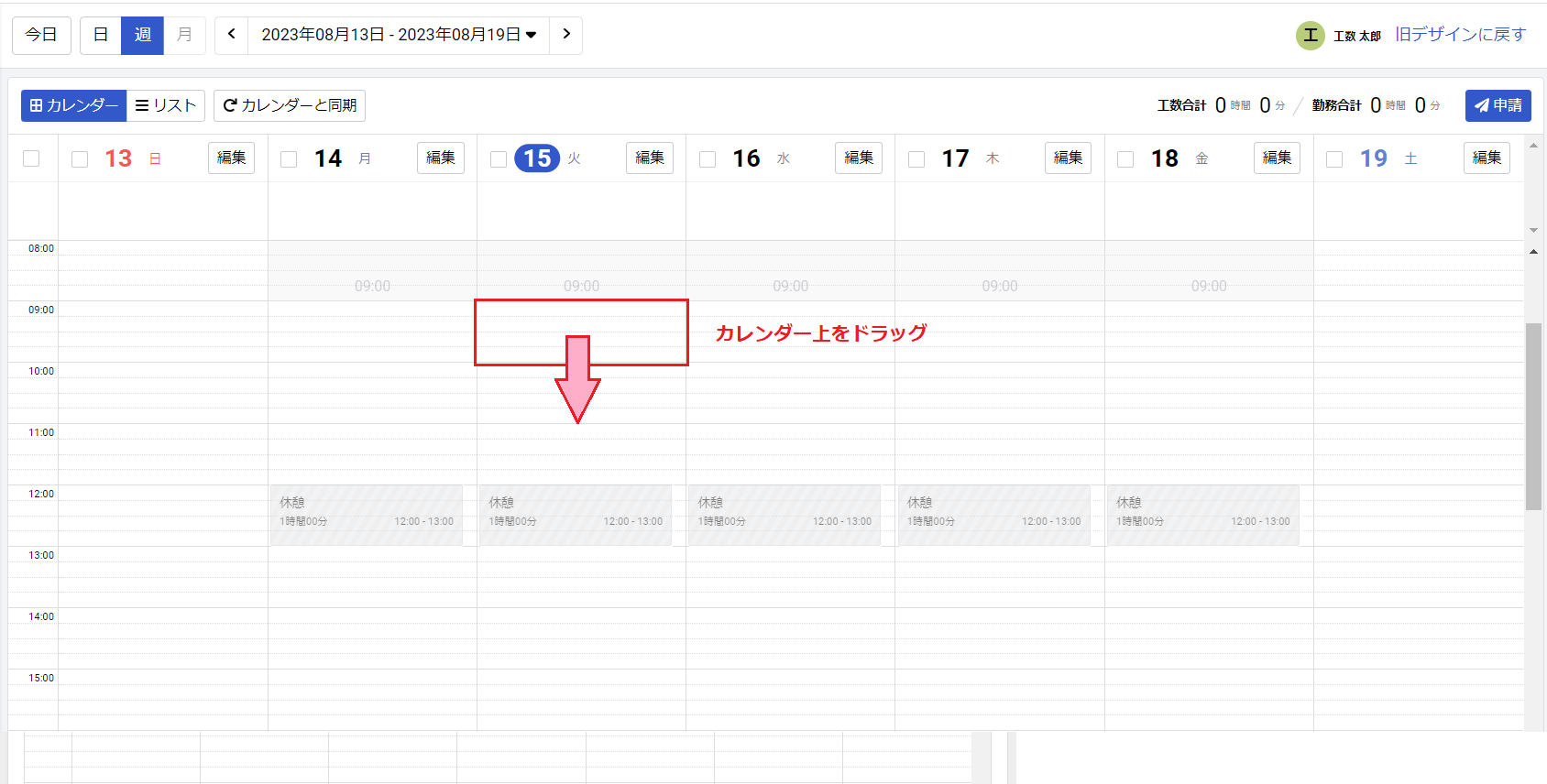Image resolution: width=1547 pixels, height=784 pixels.
Task: Go to previous week arrow
Action: [231, 35]
